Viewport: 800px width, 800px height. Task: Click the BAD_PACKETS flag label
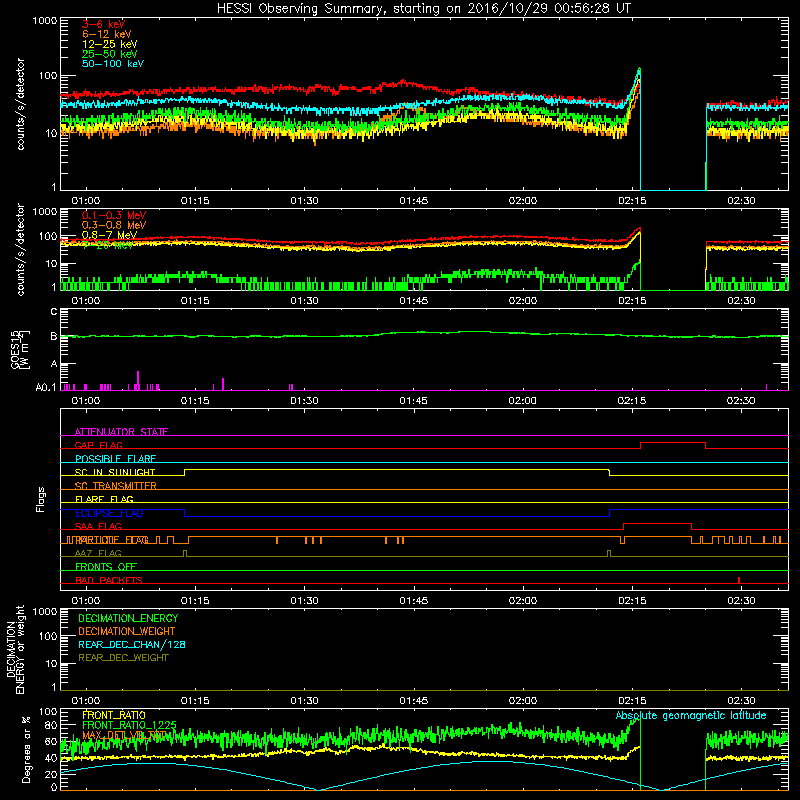pos(109,580)
